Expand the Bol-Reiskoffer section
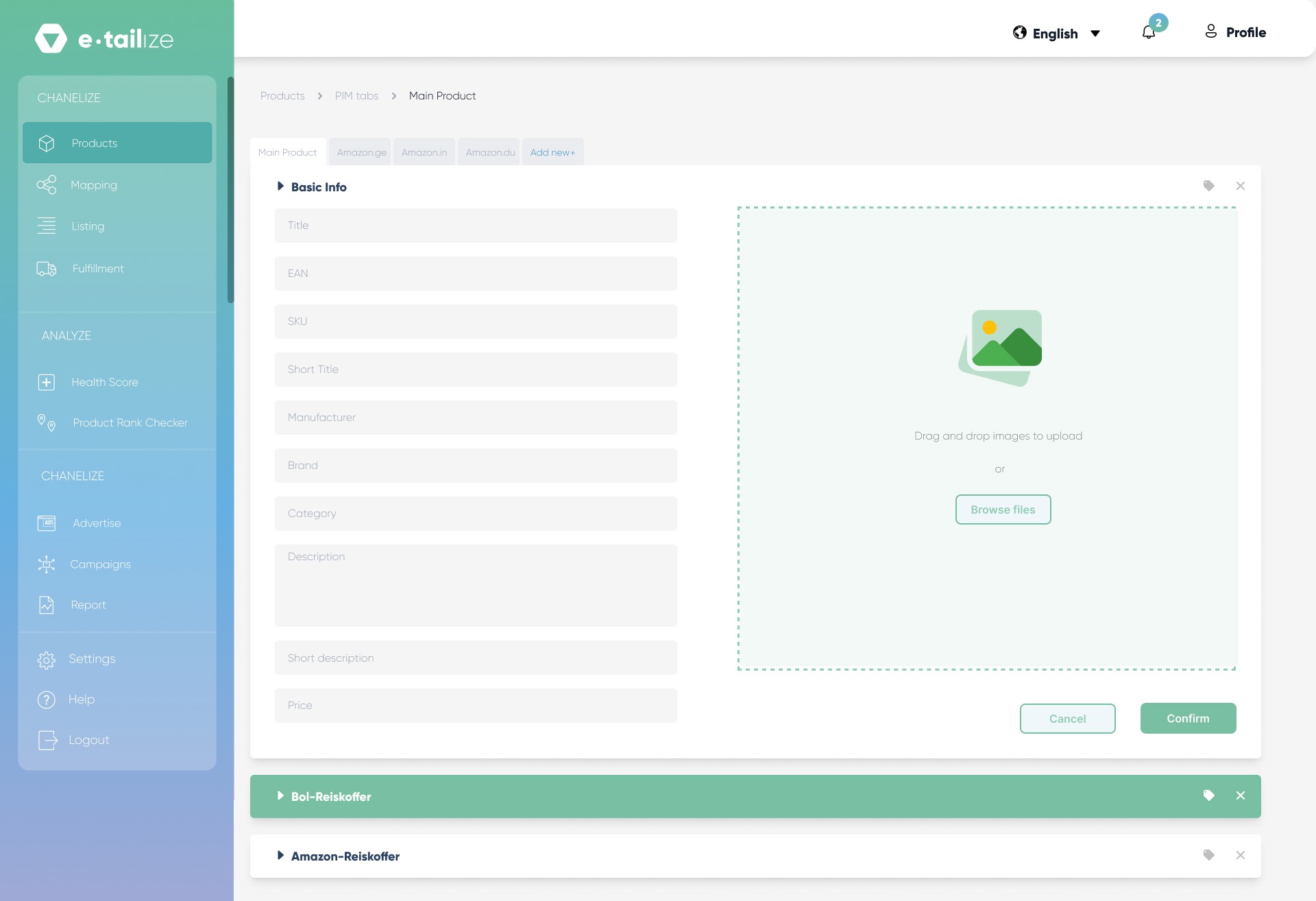1316x901 pixels. (280, 796)
